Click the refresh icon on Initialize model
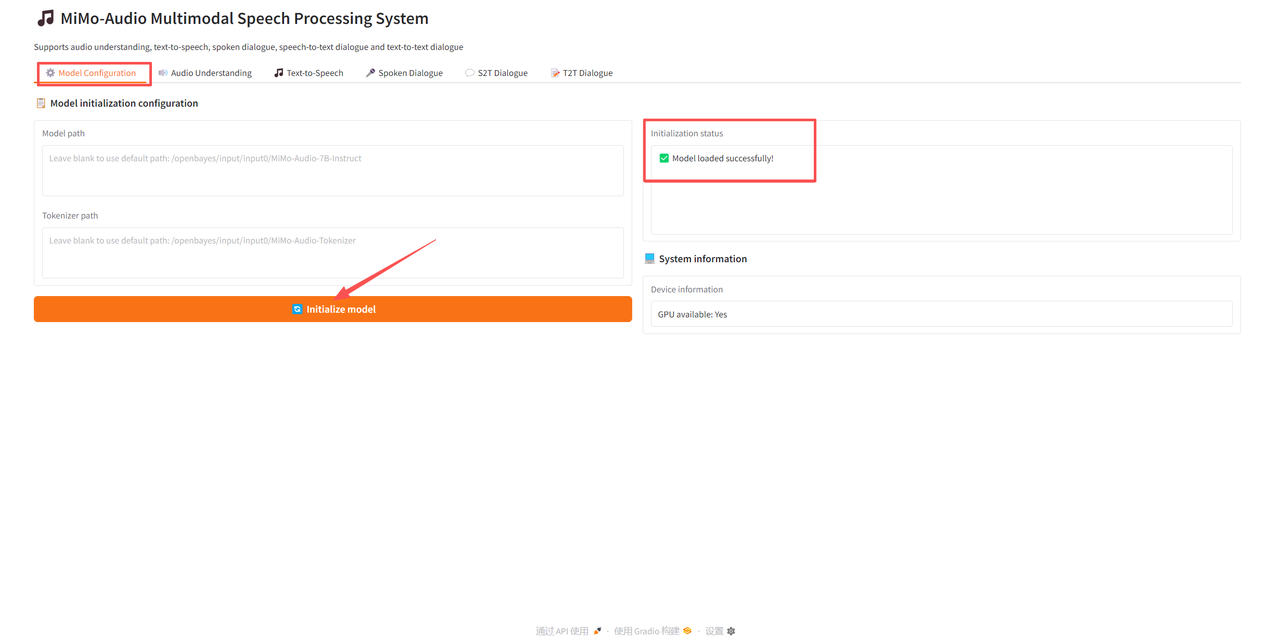The height and width of the screenshot is (640, 1280). tap(297, 309)
